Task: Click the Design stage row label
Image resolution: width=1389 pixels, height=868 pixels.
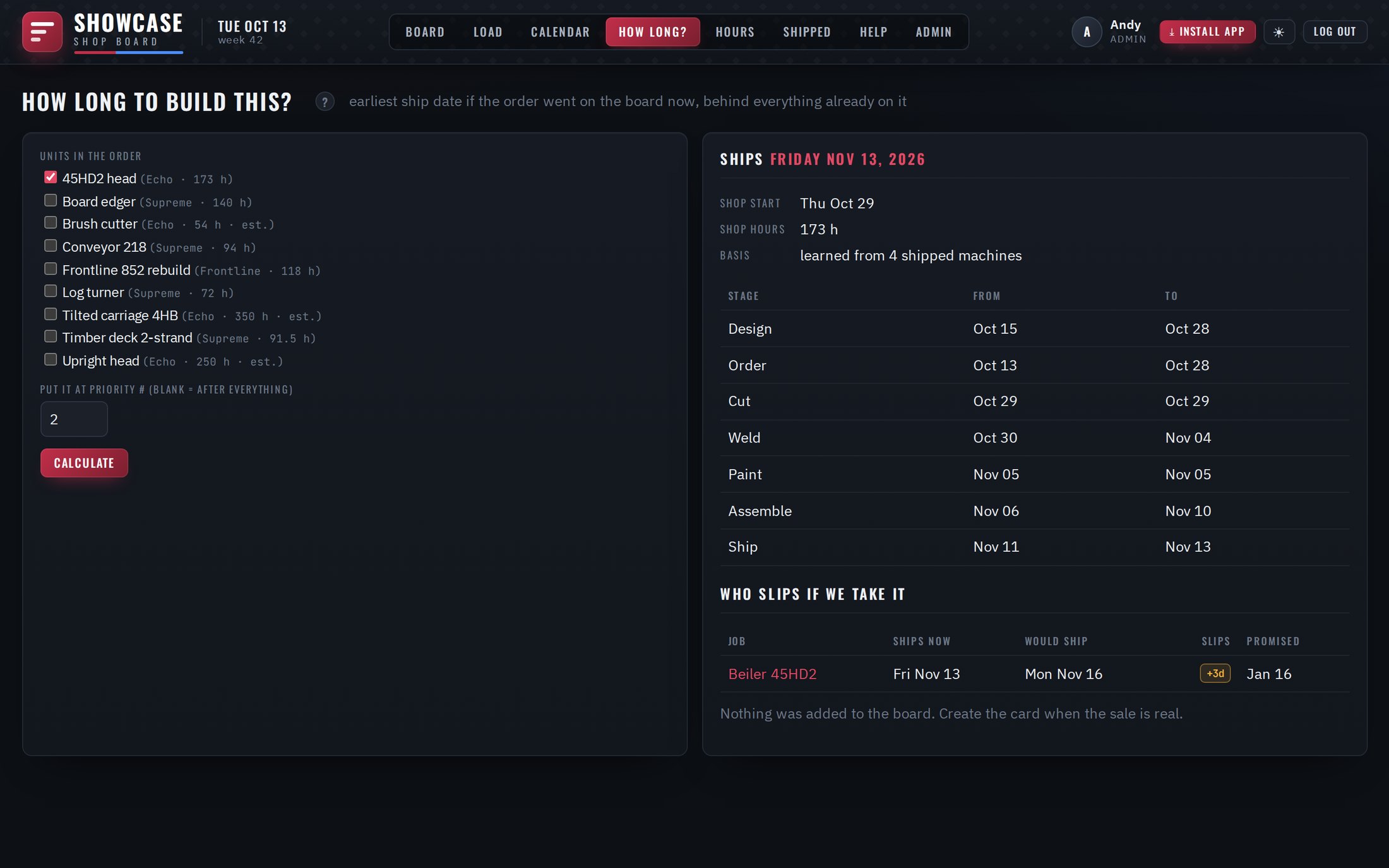Action: 749,328
